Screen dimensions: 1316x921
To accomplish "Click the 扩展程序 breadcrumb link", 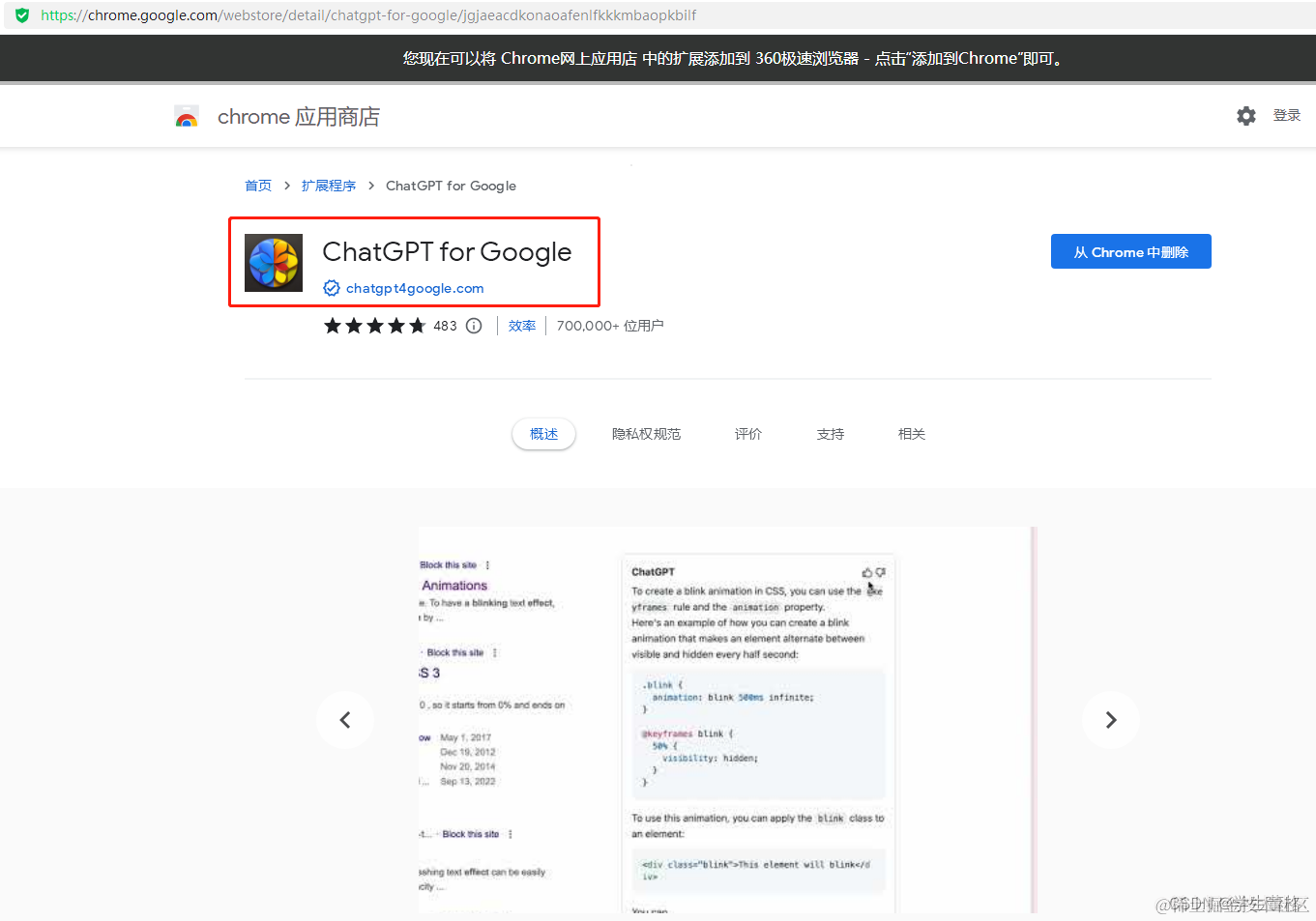I will pyautogui.click(x=329, y=186).
